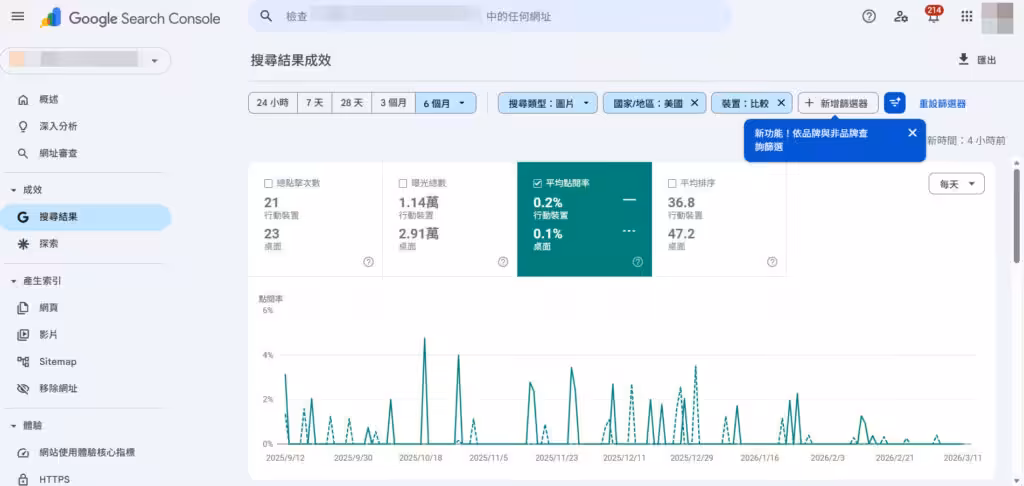Click the 裝置:比較 filter chip label
The image size is (1024, 486).
point(745,103)
